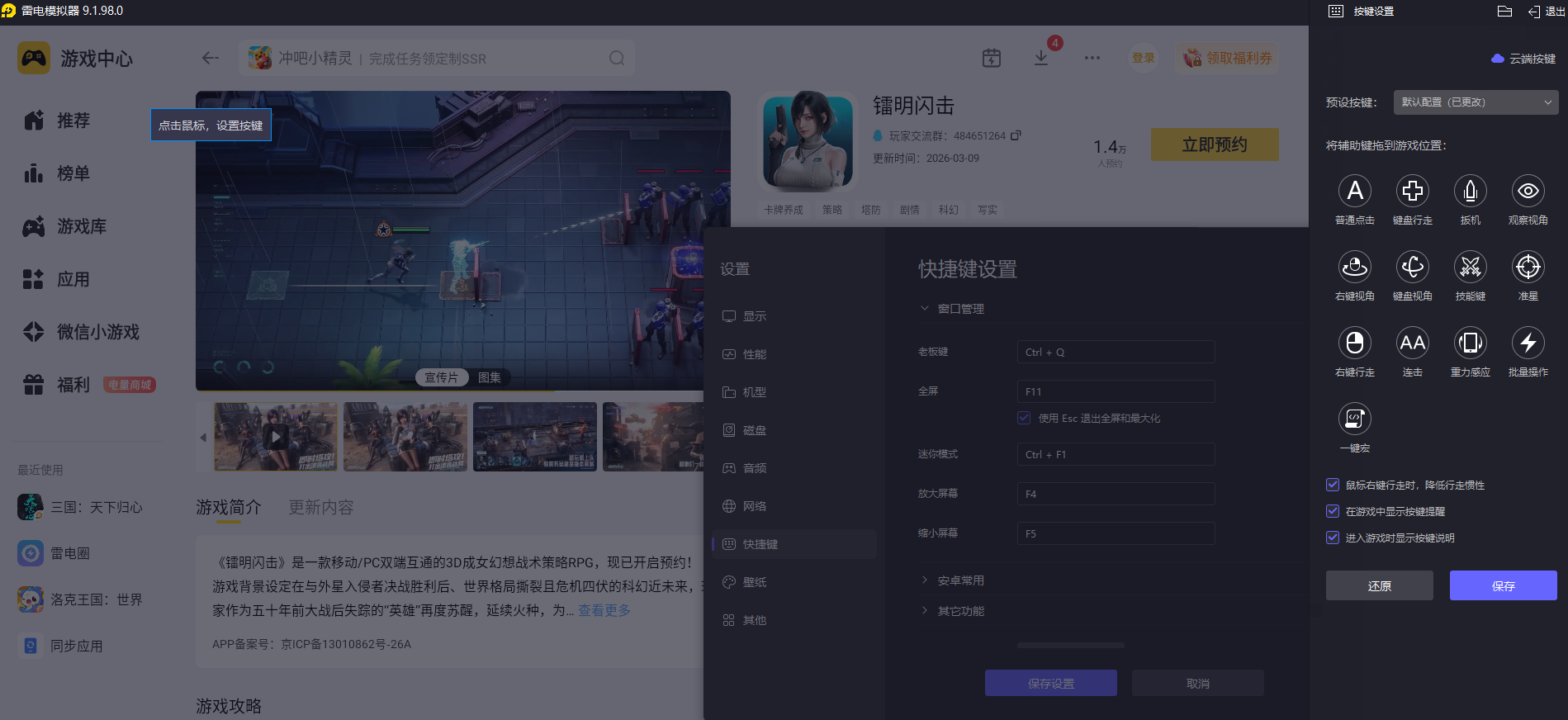
Task: Open 网络 settings tab
Action: coord(794,506)
